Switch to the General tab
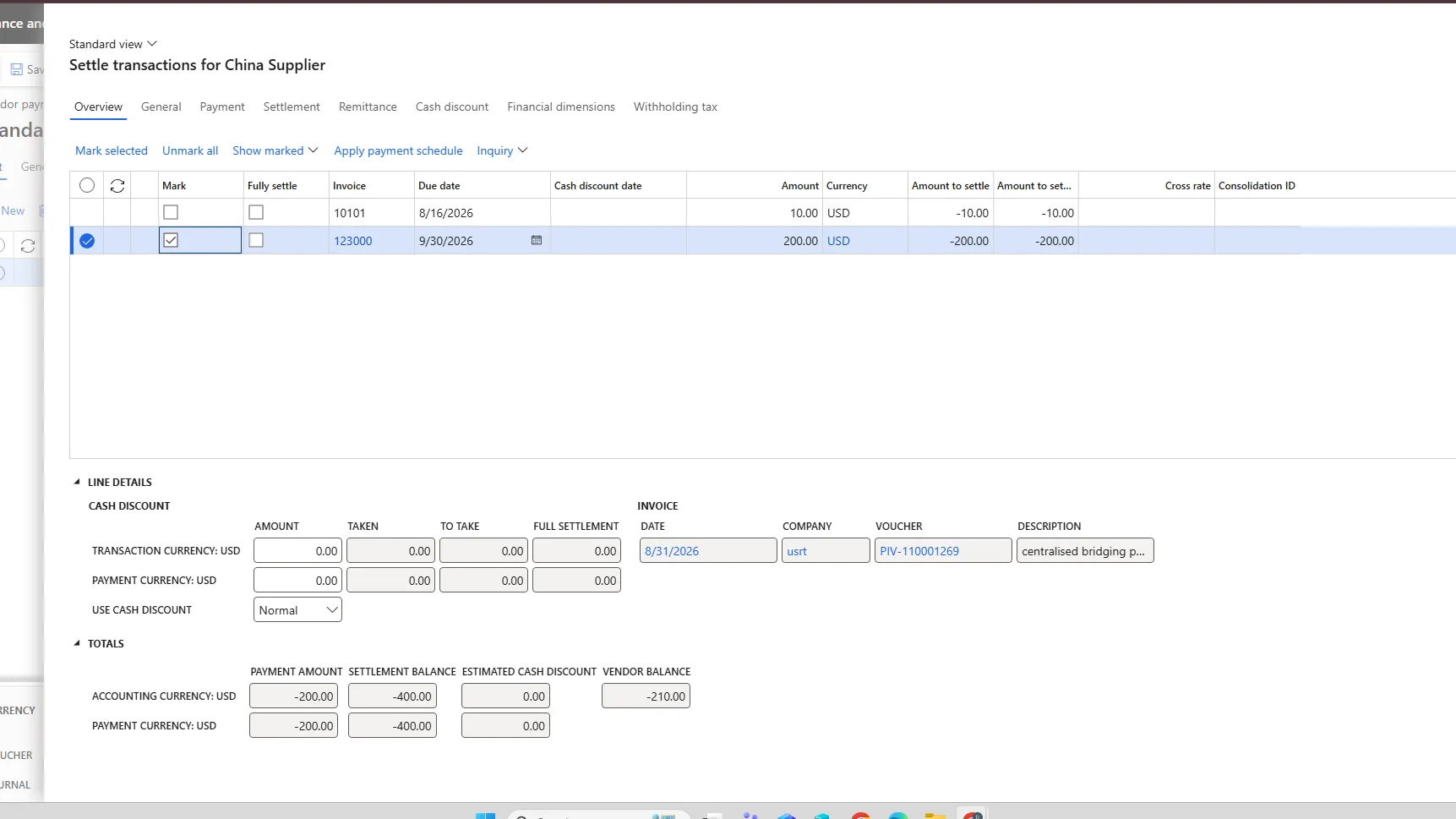The image size is (1456, 819). click(161, 107)
